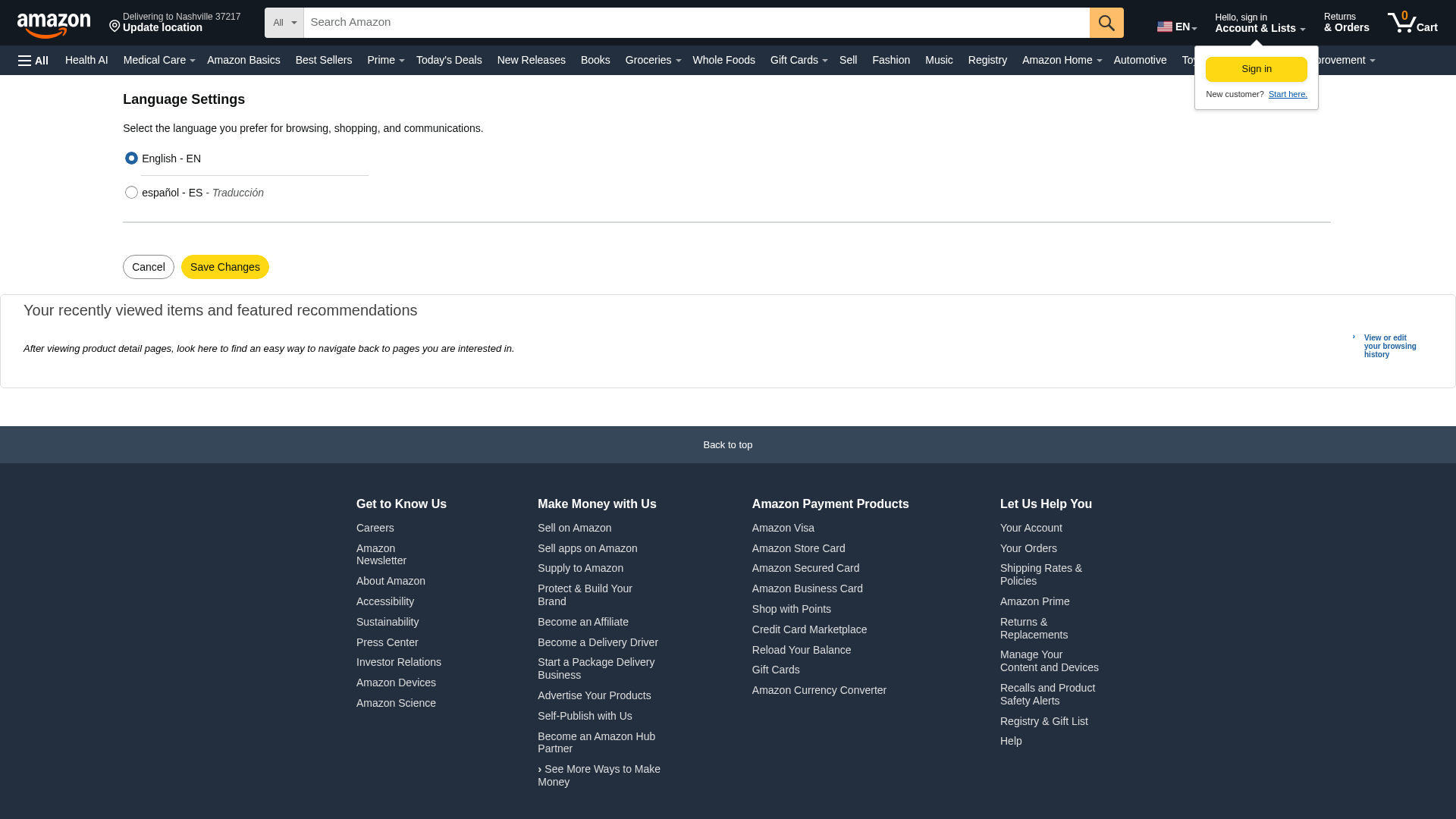
Task: Open Today's Deals
Action: click(449, 60)
